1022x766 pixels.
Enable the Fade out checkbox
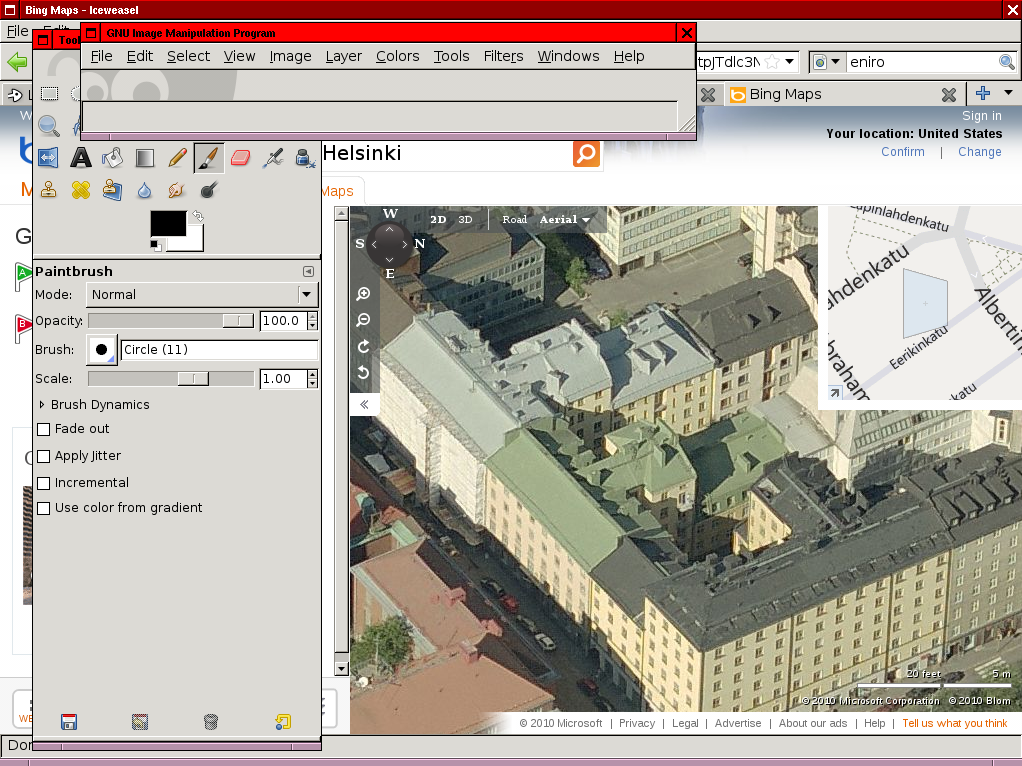[44, 429]
